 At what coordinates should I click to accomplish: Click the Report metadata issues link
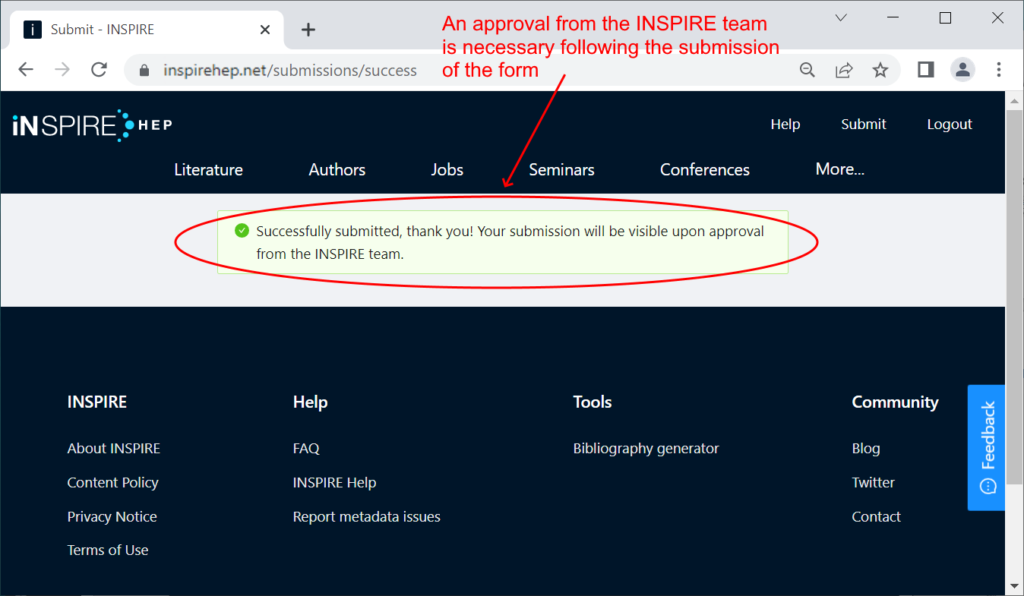pos(366,516)
